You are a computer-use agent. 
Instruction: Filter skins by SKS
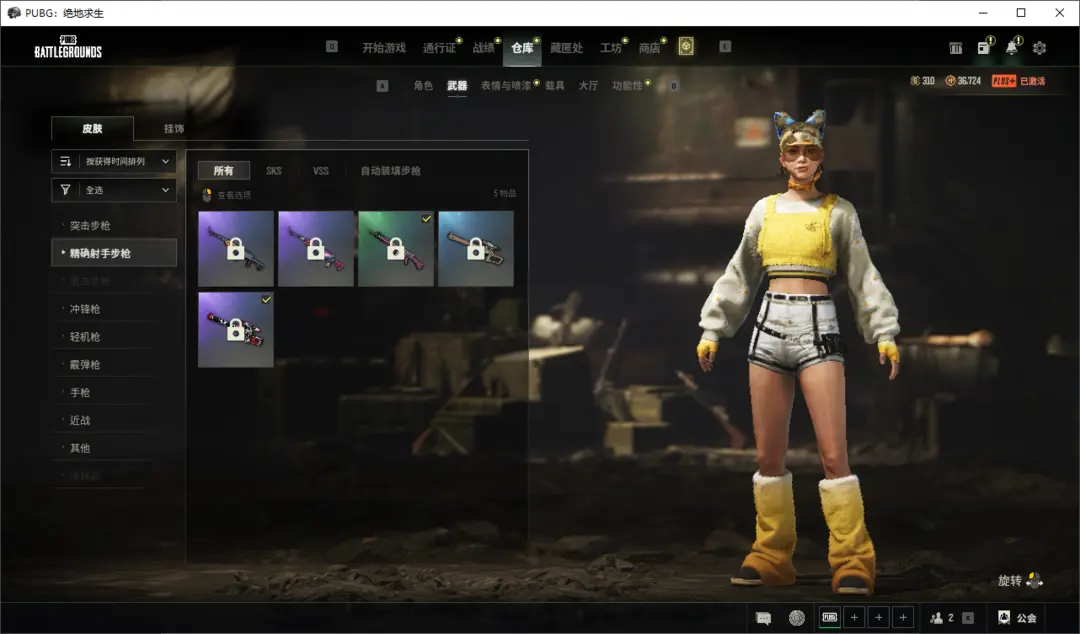274,171
